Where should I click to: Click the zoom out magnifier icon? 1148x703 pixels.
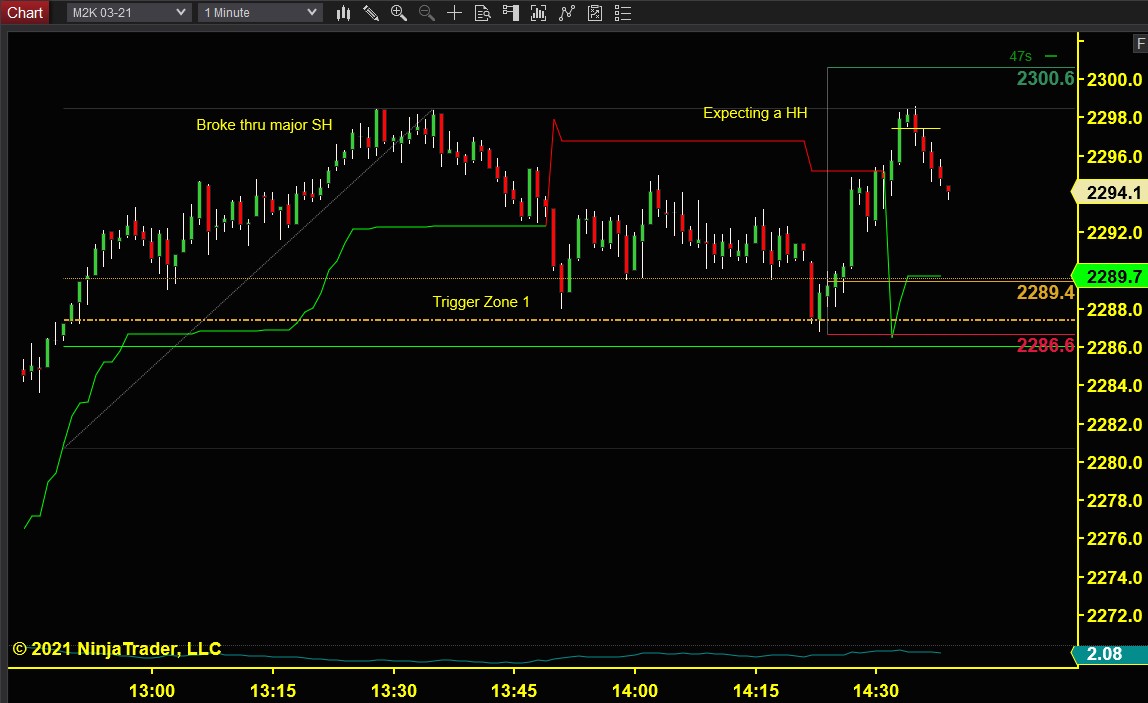click(x=426, y=12)
